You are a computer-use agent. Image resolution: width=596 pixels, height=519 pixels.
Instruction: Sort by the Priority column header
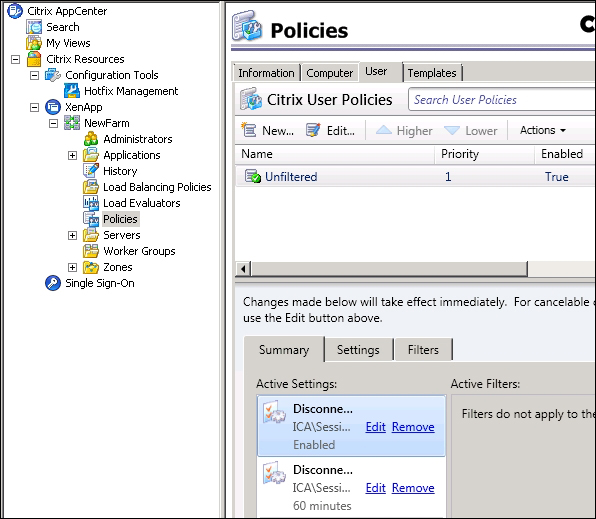[x=485, y=154]
